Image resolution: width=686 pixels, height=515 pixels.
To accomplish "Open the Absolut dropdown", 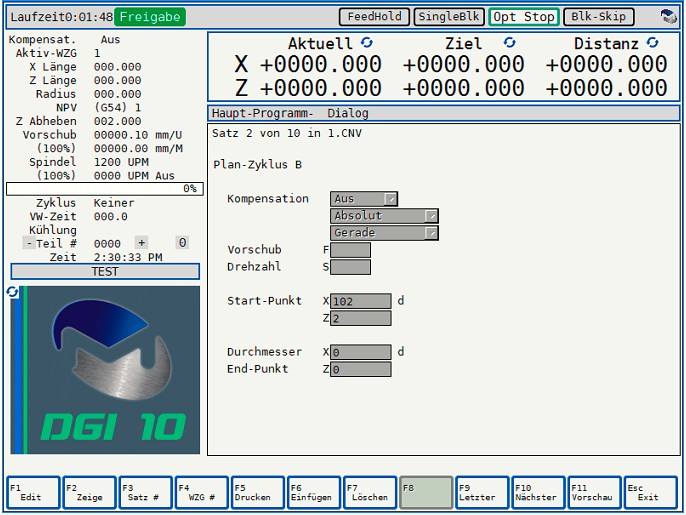I will pyautogui.click(x=384, y=216).
